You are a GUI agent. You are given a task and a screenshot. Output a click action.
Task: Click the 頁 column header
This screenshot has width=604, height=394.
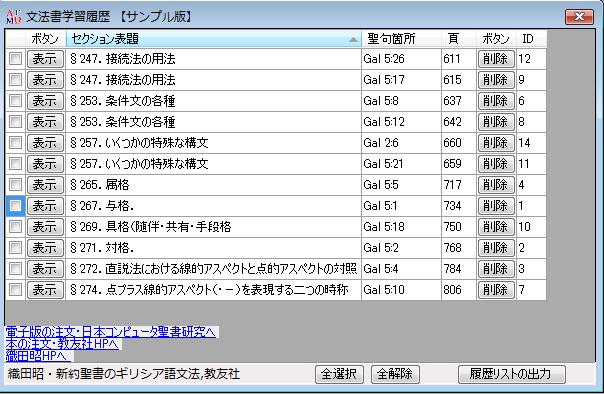click(x=458, y=39)
